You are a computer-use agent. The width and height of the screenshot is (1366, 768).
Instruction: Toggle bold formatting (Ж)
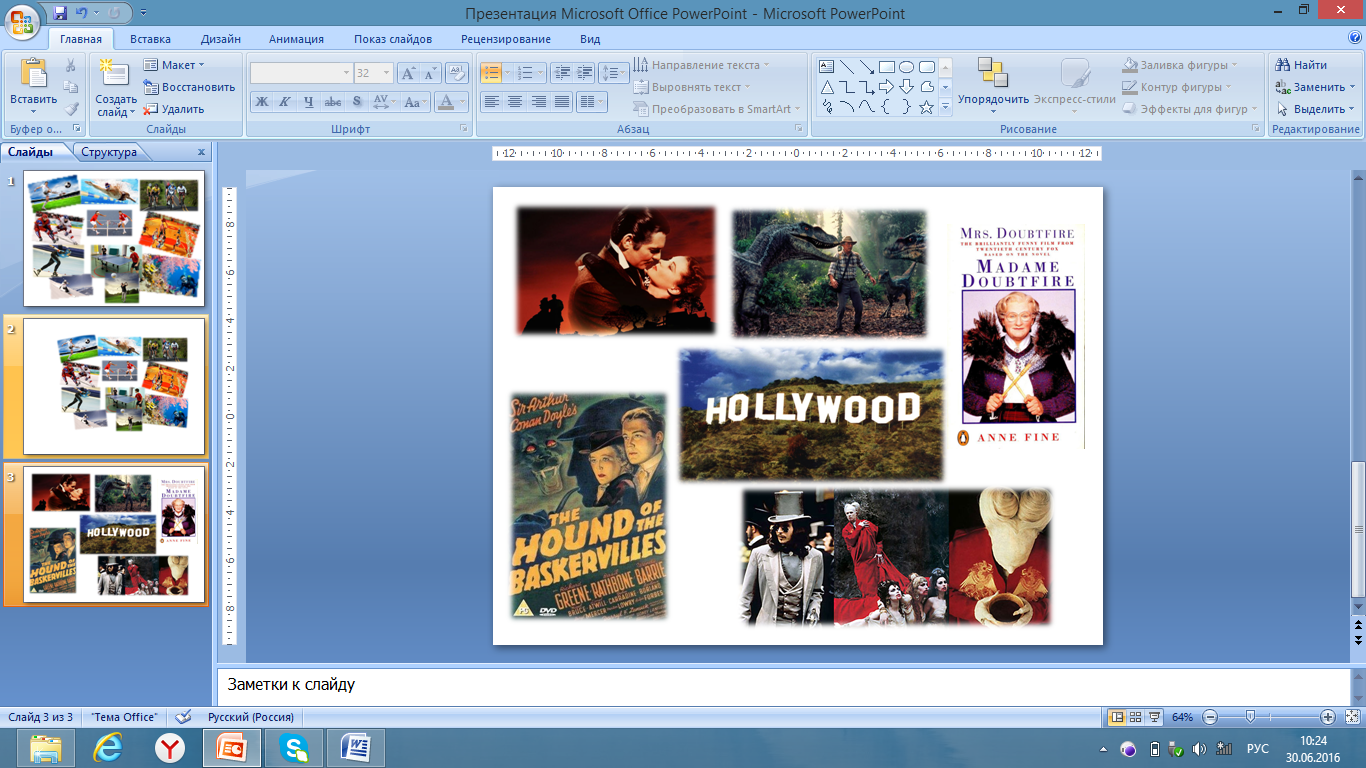pos(261,102)
